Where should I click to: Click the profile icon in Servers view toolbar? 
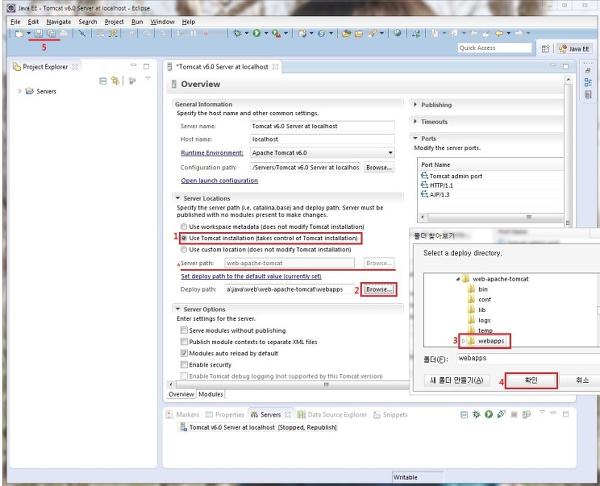point(501,414)
